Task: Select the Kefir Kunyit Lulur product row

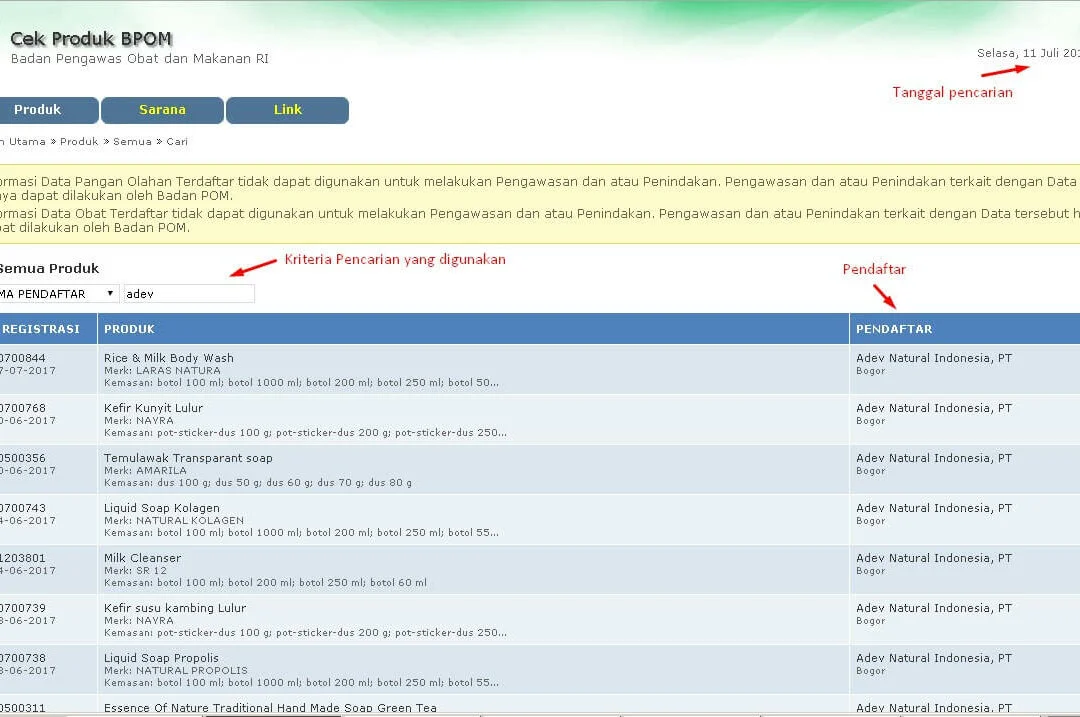Action: [x=153, y=408]
